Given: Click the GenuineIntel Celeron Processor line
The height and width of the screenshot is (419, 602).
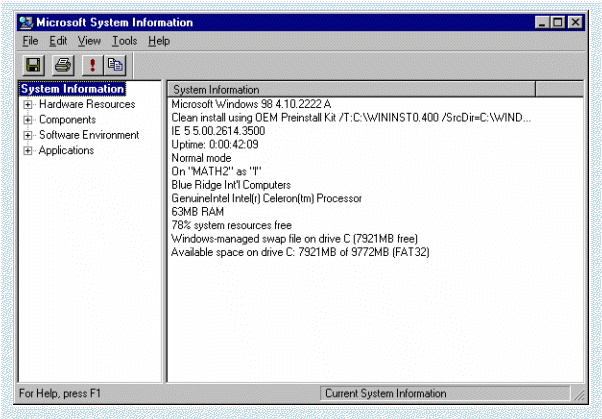Looking at the screenshot, I should pos(266,198).
